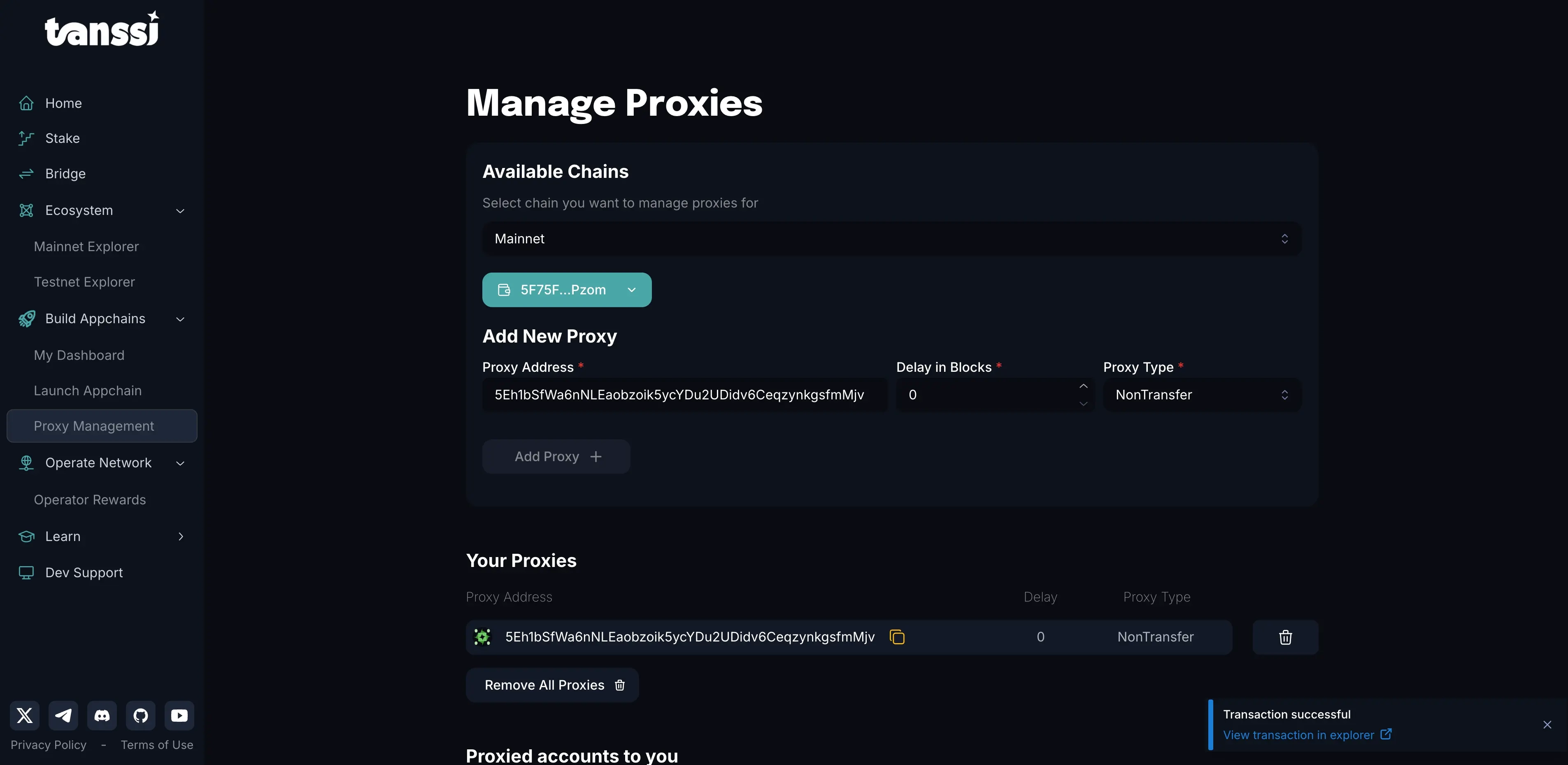Open Operator Rewards

(x=89, y=499)
